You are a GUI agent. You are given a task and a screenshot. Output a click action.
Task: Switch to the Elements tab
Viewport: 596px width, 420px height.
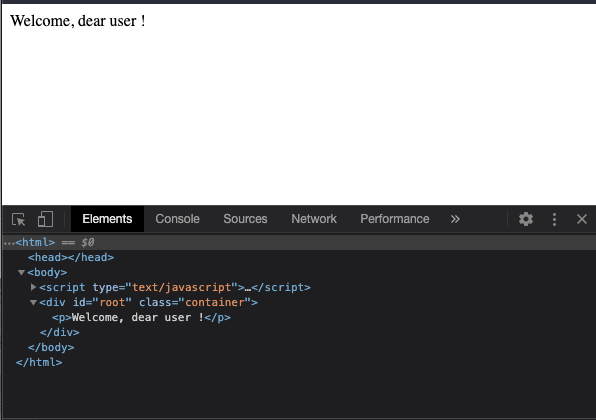tap(107, 219)
